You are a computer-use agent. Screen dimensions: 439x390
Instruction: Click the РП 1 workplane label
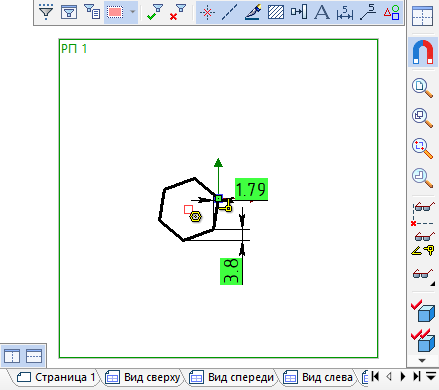point(74,49)
